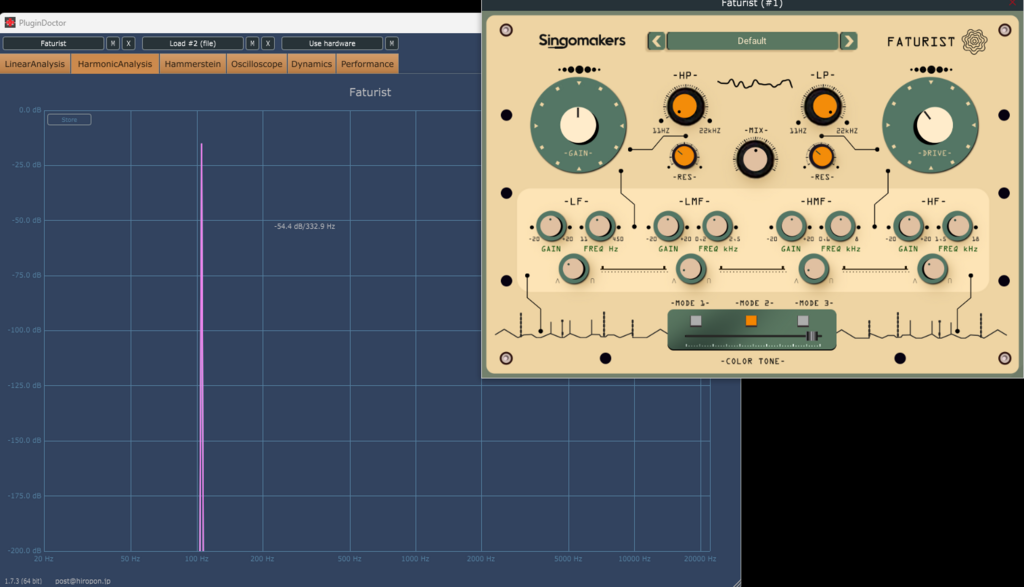Click the 1.7.3 (64 bit) version text
Viewport: 1024px width, 587px height.
[24, 581]
